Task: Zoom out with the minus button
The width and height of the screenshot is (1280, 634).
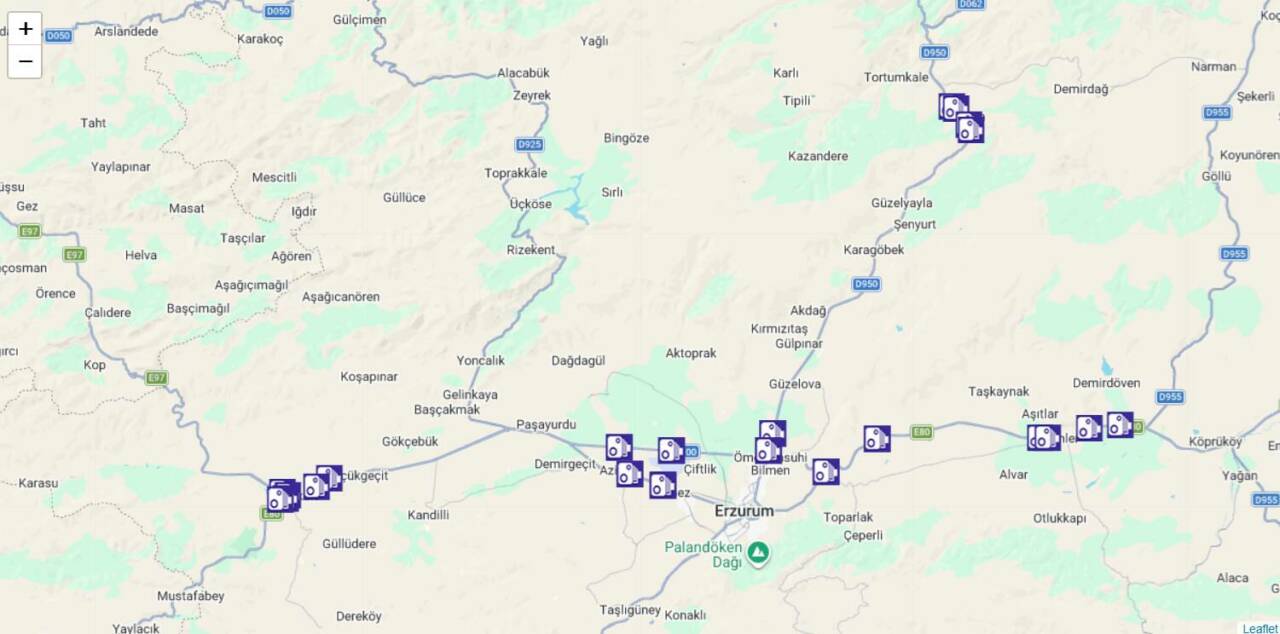Action: tap(25, 62)
